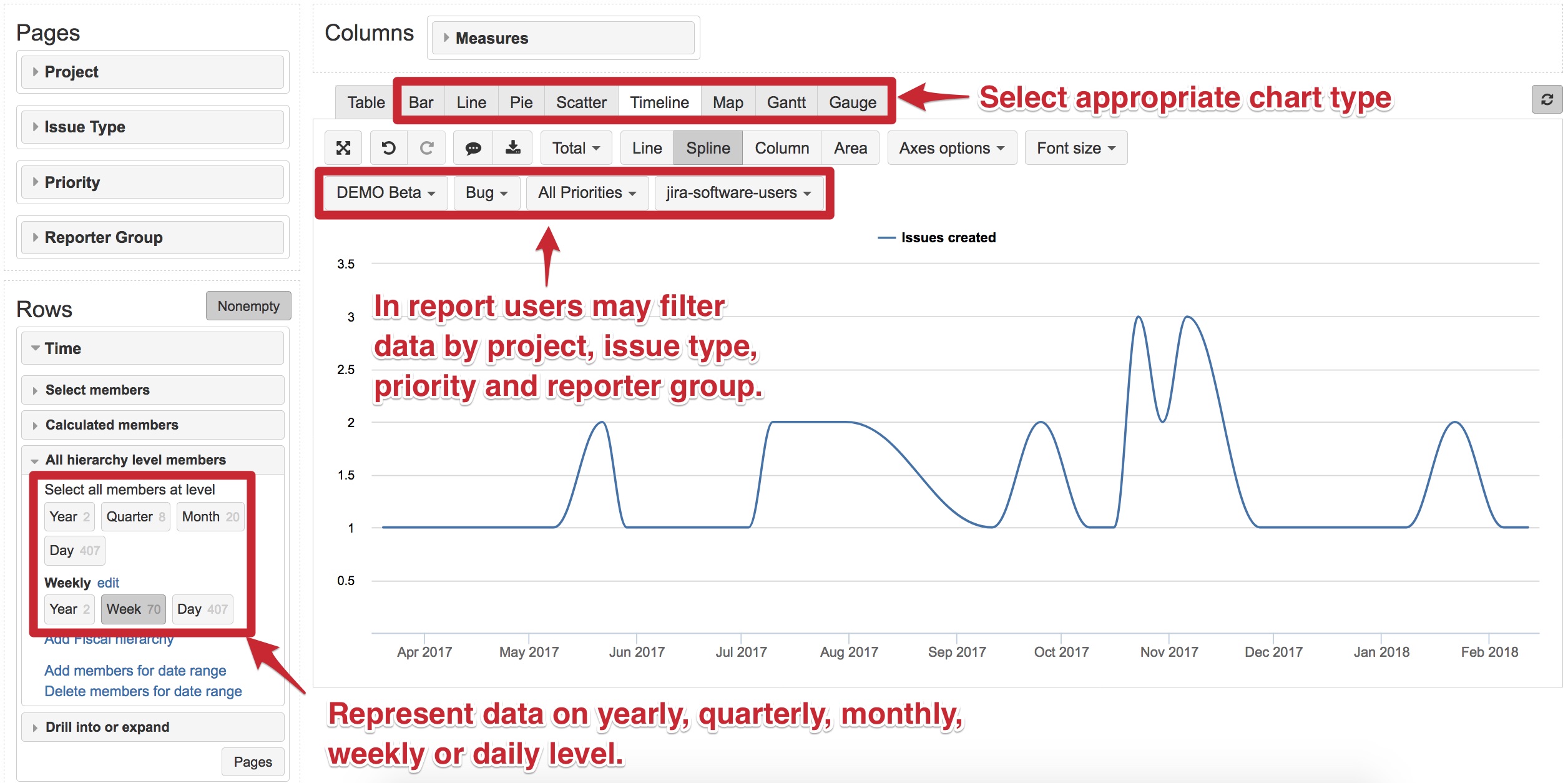Refresh the report with the refresh icon

coord(1548,99)
